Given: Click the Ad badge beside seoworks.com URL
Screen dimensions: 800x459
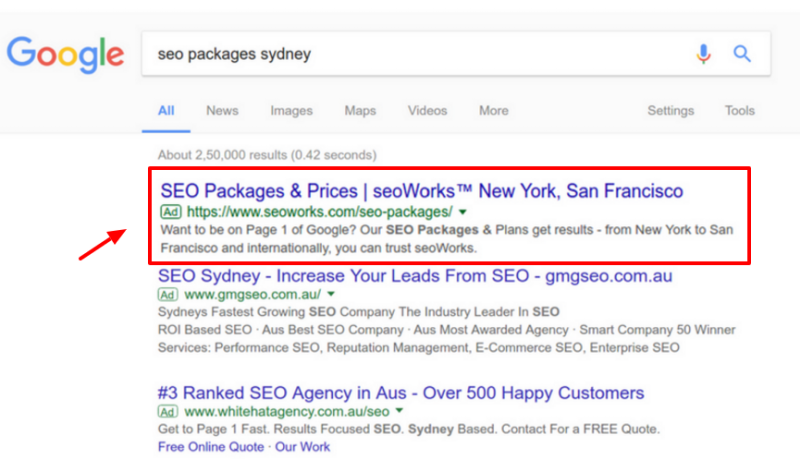Looking at the screenshot, I should (170, 212).
